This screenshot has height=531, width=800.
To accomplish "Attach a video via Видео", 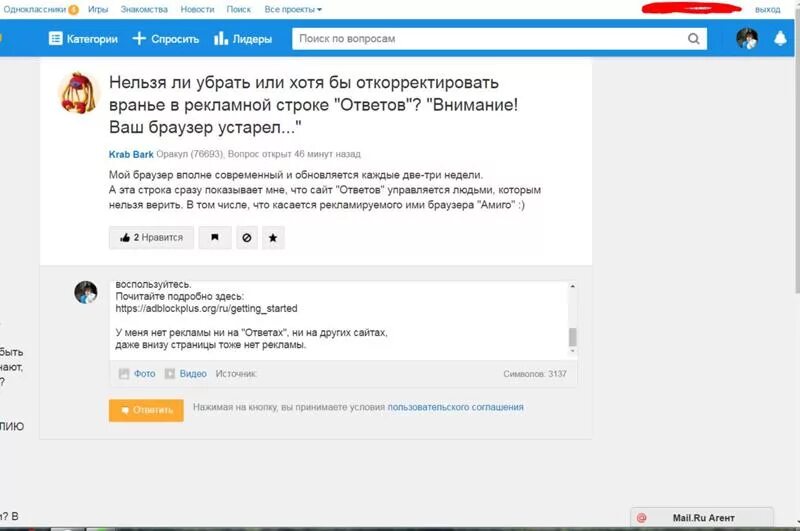I will click(x=186, y=374).
